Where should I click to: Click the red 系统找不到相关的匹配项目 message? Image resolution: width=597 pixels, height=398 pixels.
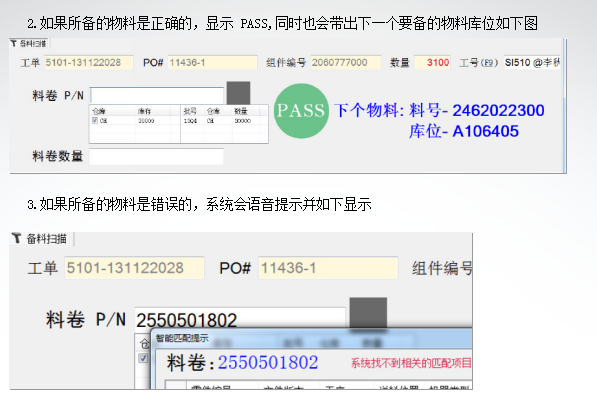[411, 363]
